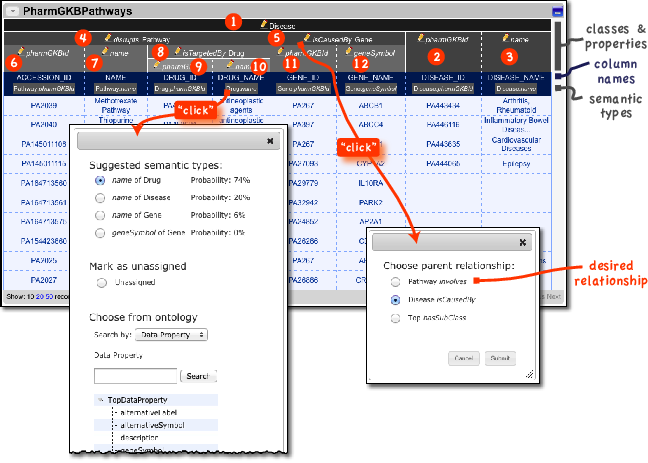Click pencil icon of Gene pharmGKBId property
The height and width of the screenshot is (463, 648).
coord(281,51)
